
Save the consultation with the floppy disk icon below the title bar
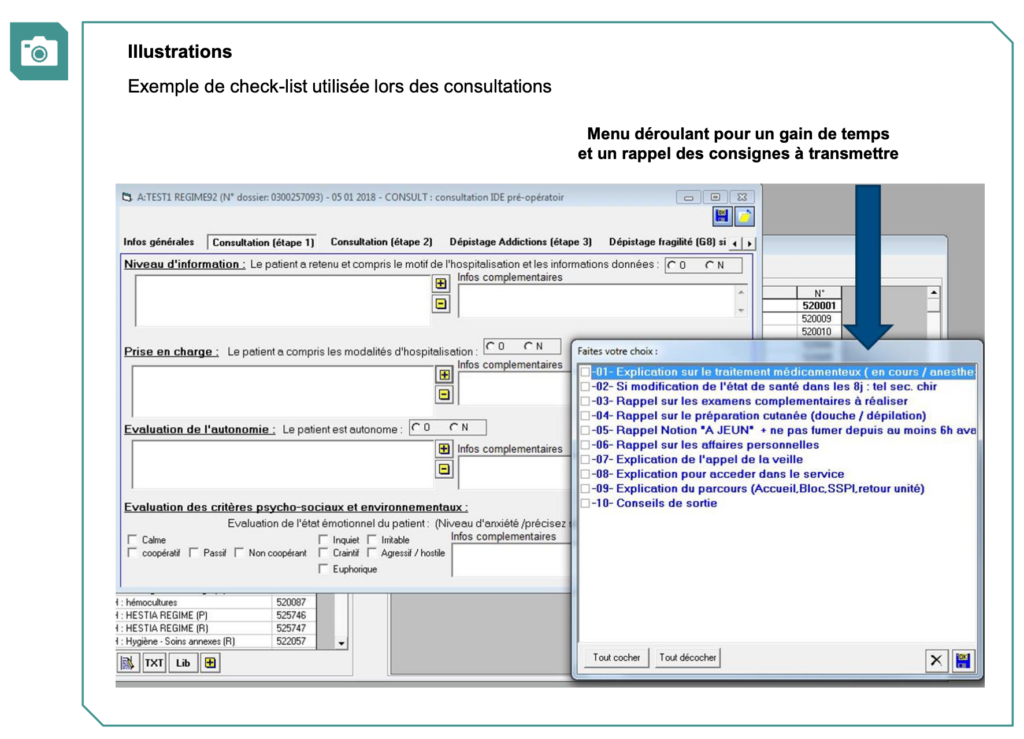tap(722, 216)
